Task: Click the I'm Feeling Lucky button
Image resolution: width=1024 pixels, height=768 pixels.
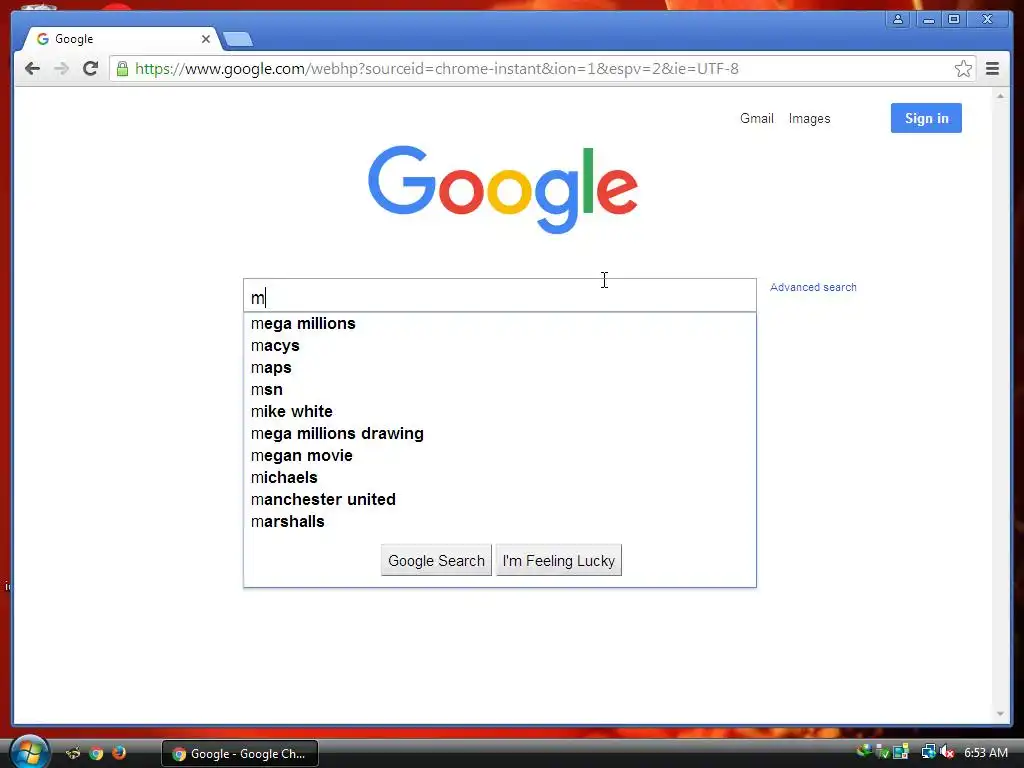Action: point(559,560)
